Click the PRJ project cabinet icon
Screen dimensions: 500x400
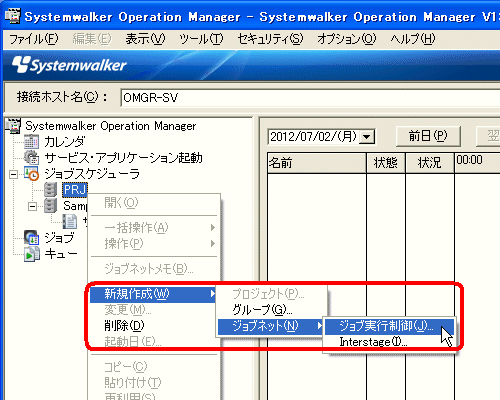(51, 189)
